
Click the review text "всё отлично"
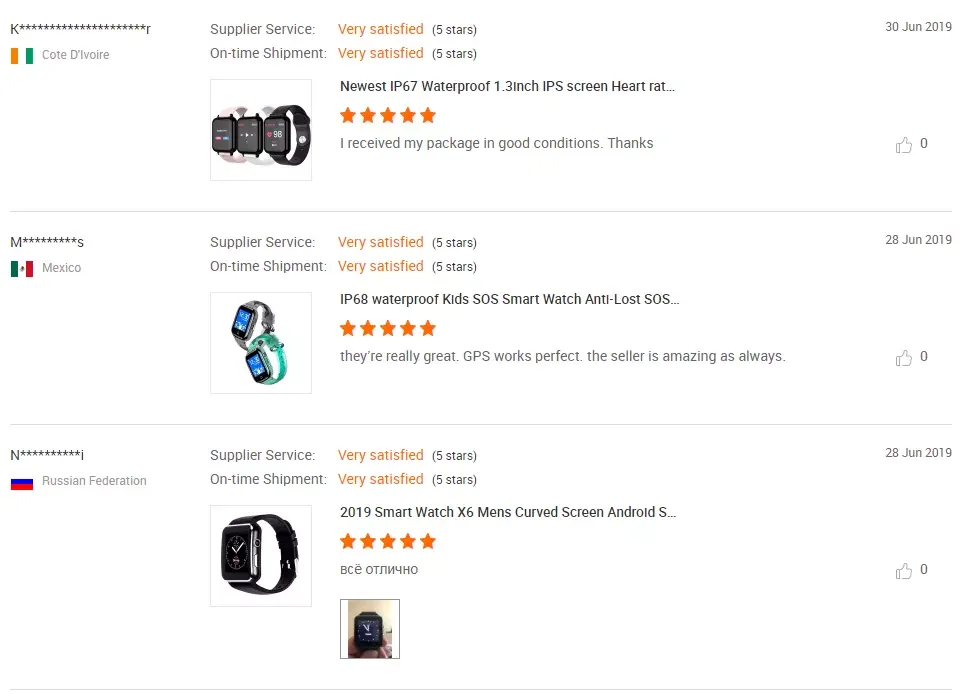click(379, 570)
